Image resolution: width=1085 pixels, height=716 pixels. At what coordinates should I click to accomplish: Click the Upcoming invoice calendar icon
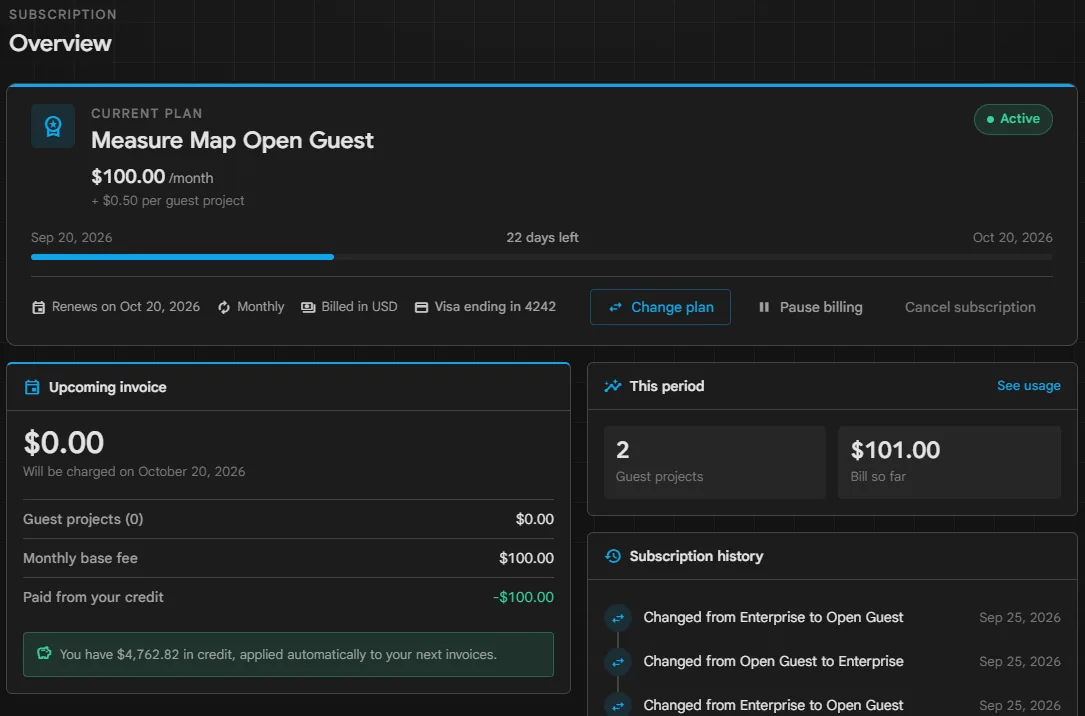click(x=32, y=387)
